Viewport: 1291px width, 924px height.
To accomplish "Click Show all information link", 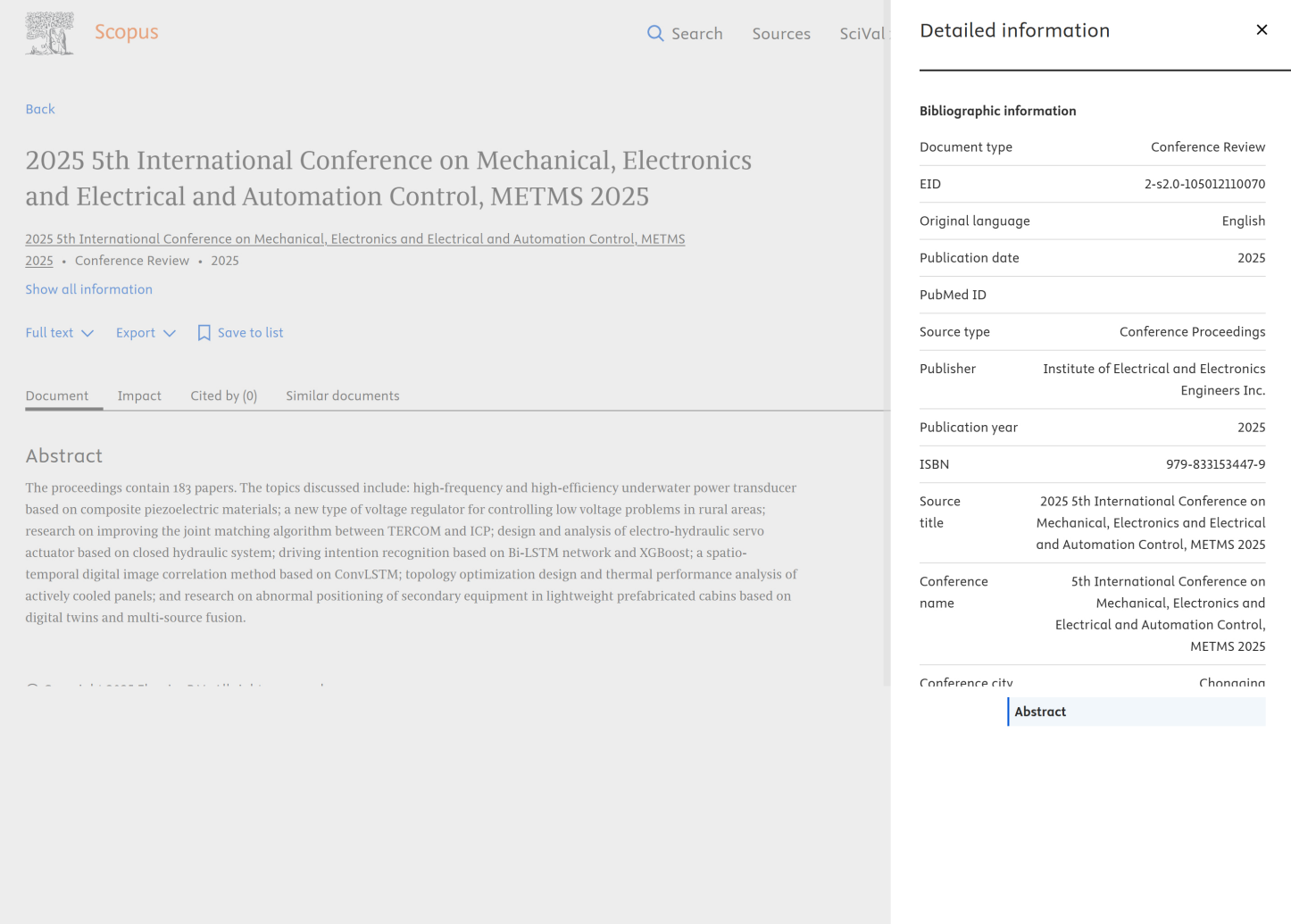I will pyautogui.click(x=88, y=289).
